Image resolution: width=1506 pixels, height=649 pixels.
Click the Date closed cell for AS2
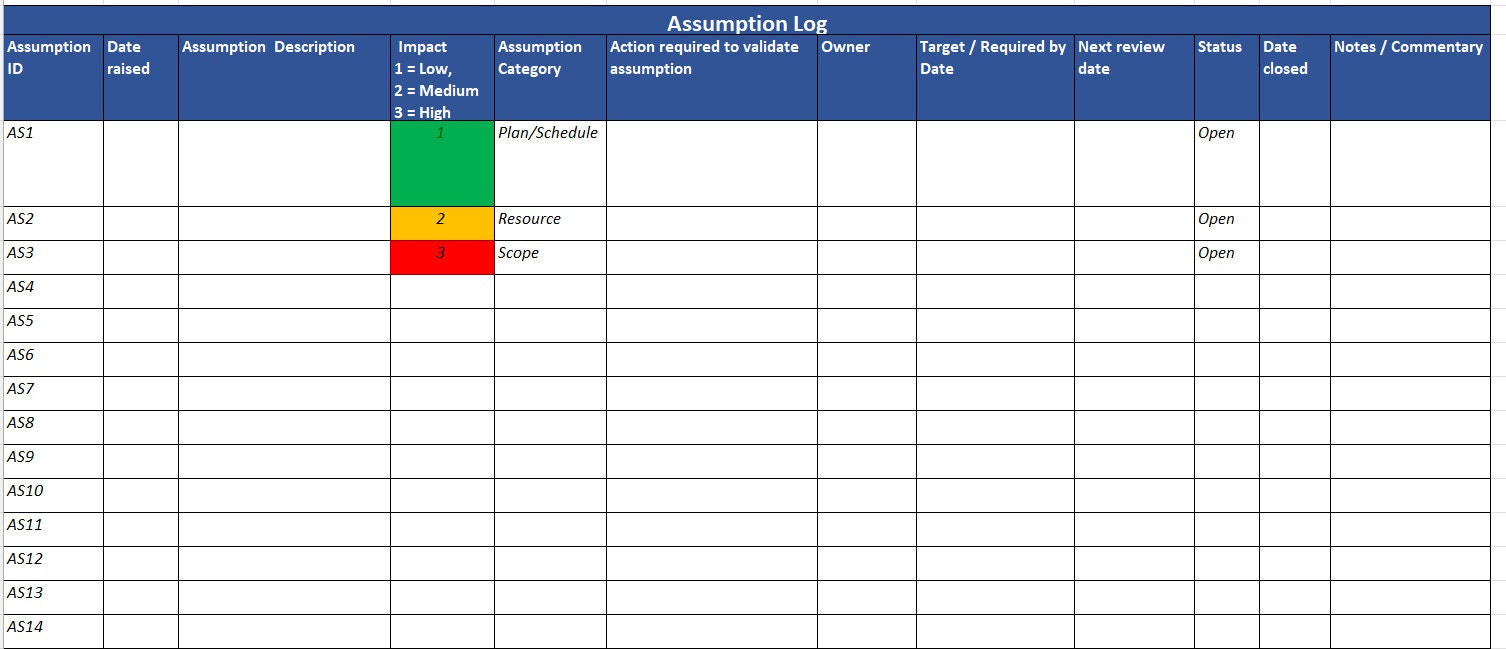(x=1294, y=219)
